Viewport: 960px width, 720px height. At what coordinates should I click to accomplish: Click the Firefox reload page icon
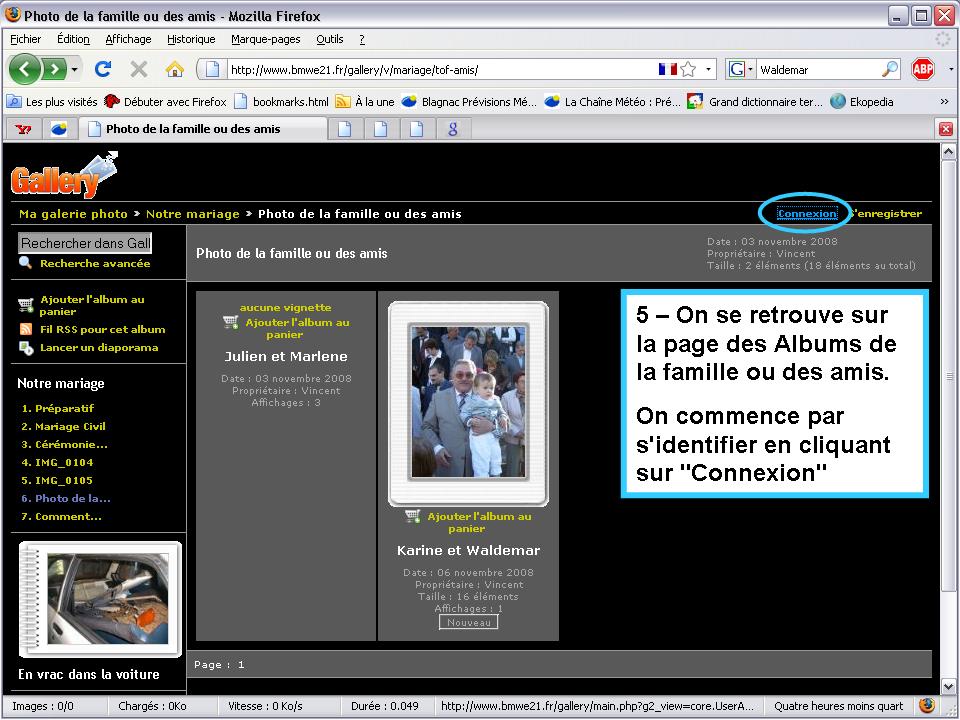click(102, 69)
